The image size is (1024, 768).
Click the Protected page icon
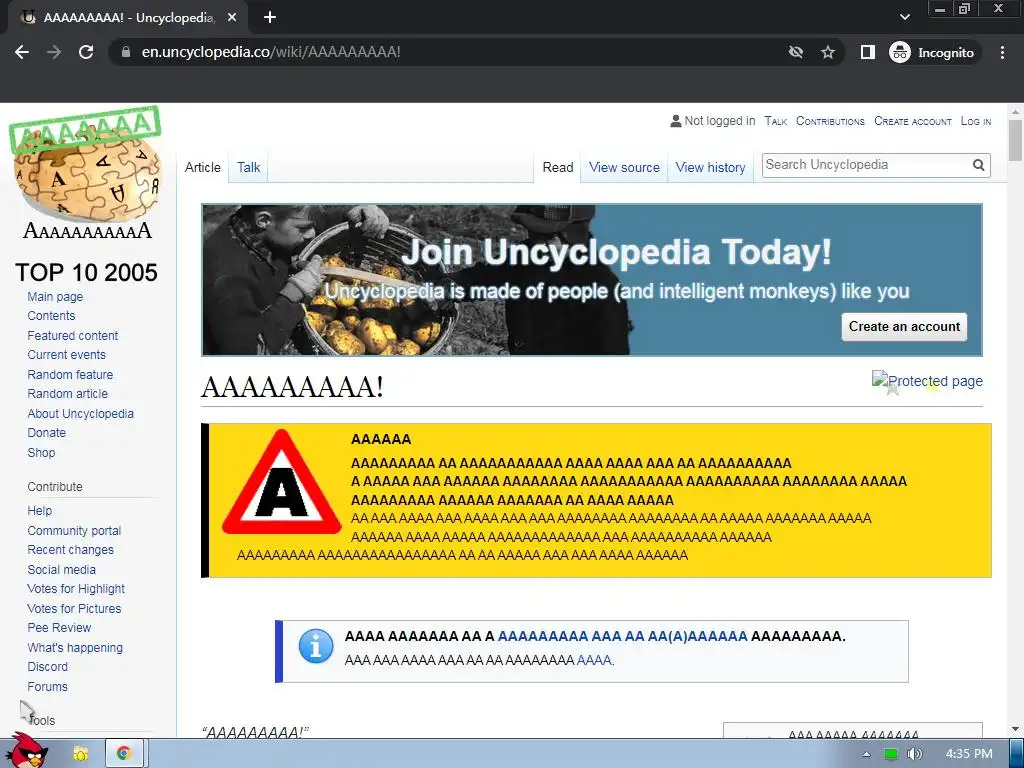tap(927, 382)
